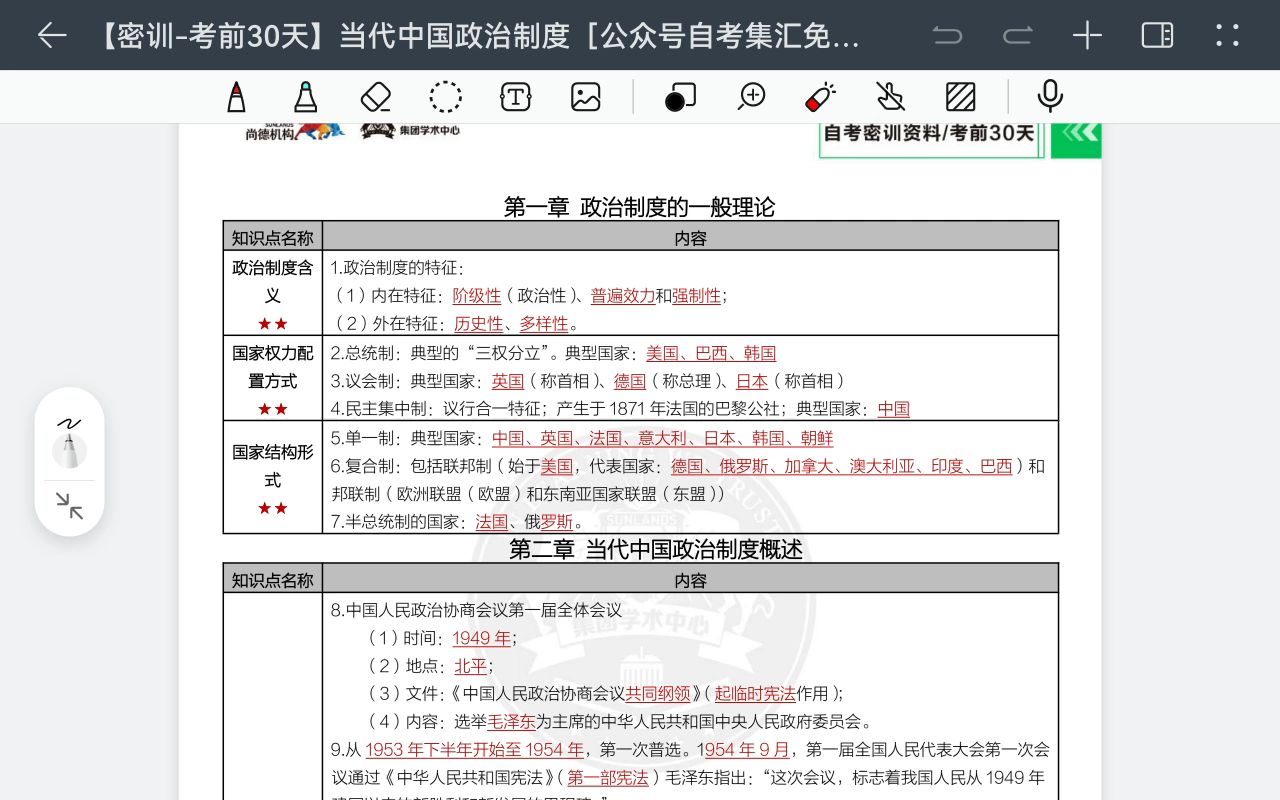The image size is (1280, 800).
Task: Click the 政治制度含义 cell
Action: point(273,295)
